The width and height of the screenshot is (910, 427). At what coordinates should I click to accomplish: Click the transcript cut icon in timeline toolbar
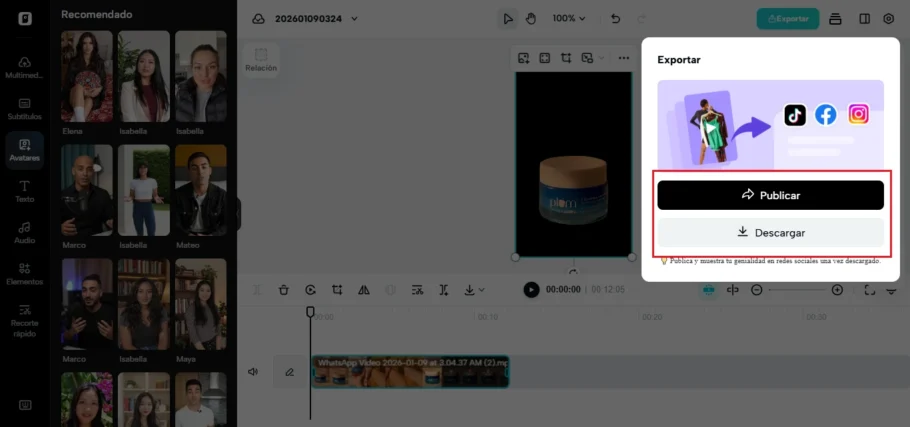coord(417,290)
